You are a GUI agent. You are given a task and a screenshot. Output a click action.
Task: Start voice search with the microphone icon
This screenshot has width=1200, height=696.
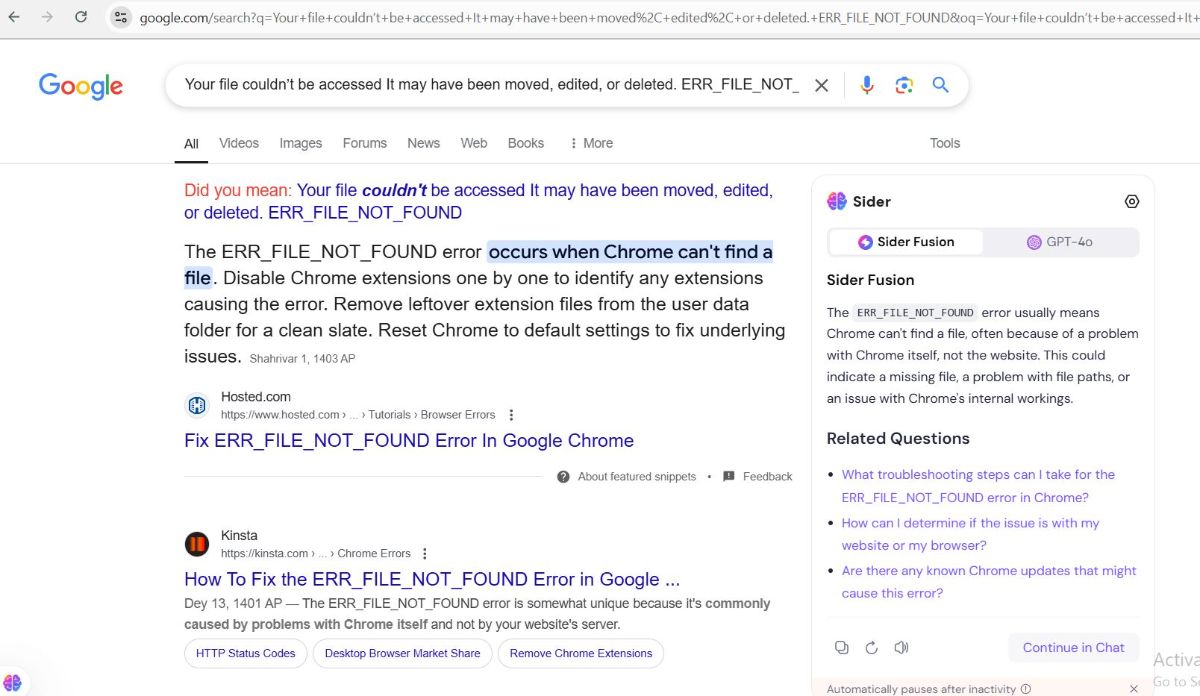point(867,86)
